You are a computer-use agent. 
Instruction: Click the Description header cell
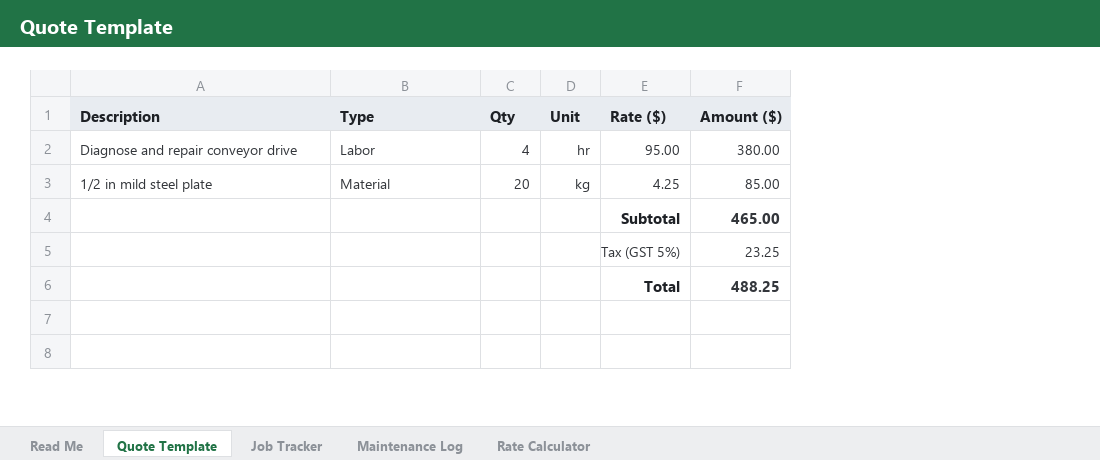point(201,114)
